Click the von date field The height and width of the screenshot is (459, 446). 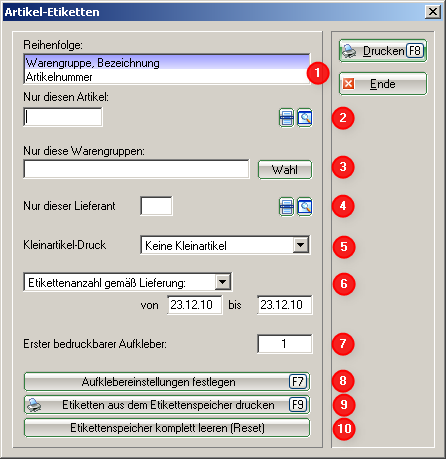coord(195,305)
